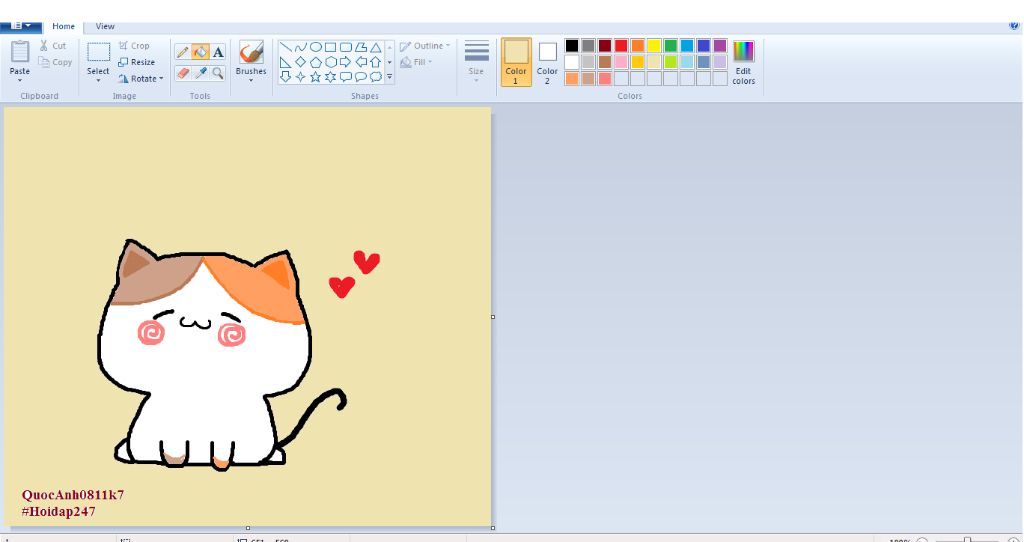The image size is (1024, 542).
Task: Open Edit colors dialog
Action: click(x=743, y=62)
